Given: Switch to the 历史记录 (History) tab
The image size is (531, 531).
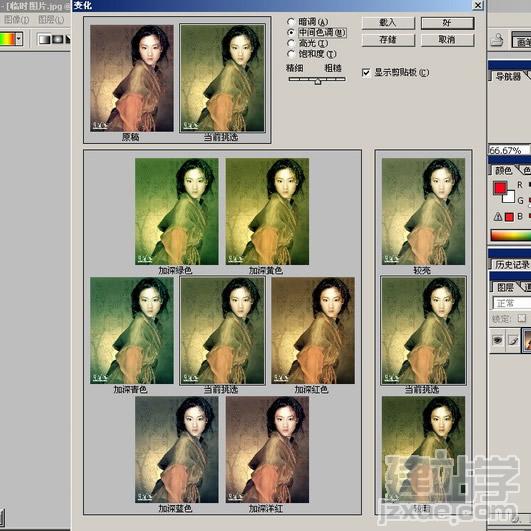Looking at the screenshot, I should [x=511, y=264].
